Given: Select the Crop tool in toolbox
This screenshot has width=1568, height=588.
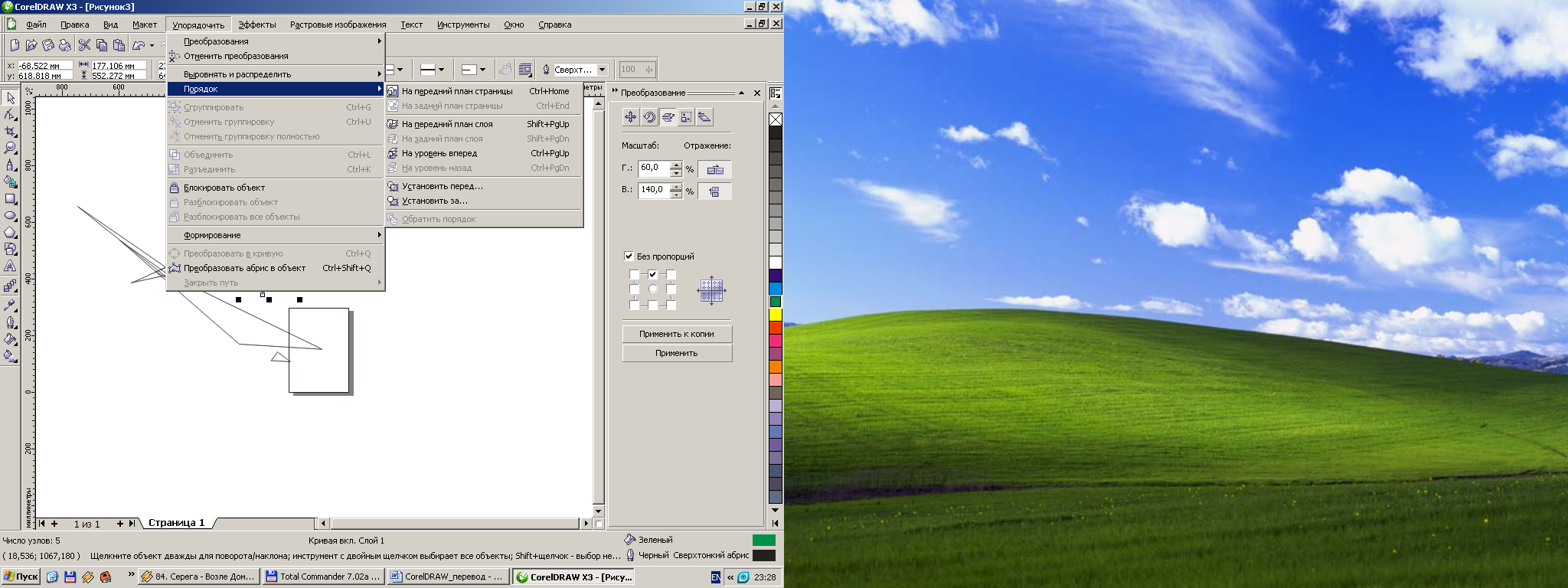Looking at the screenshot, I should click(10, 132).
